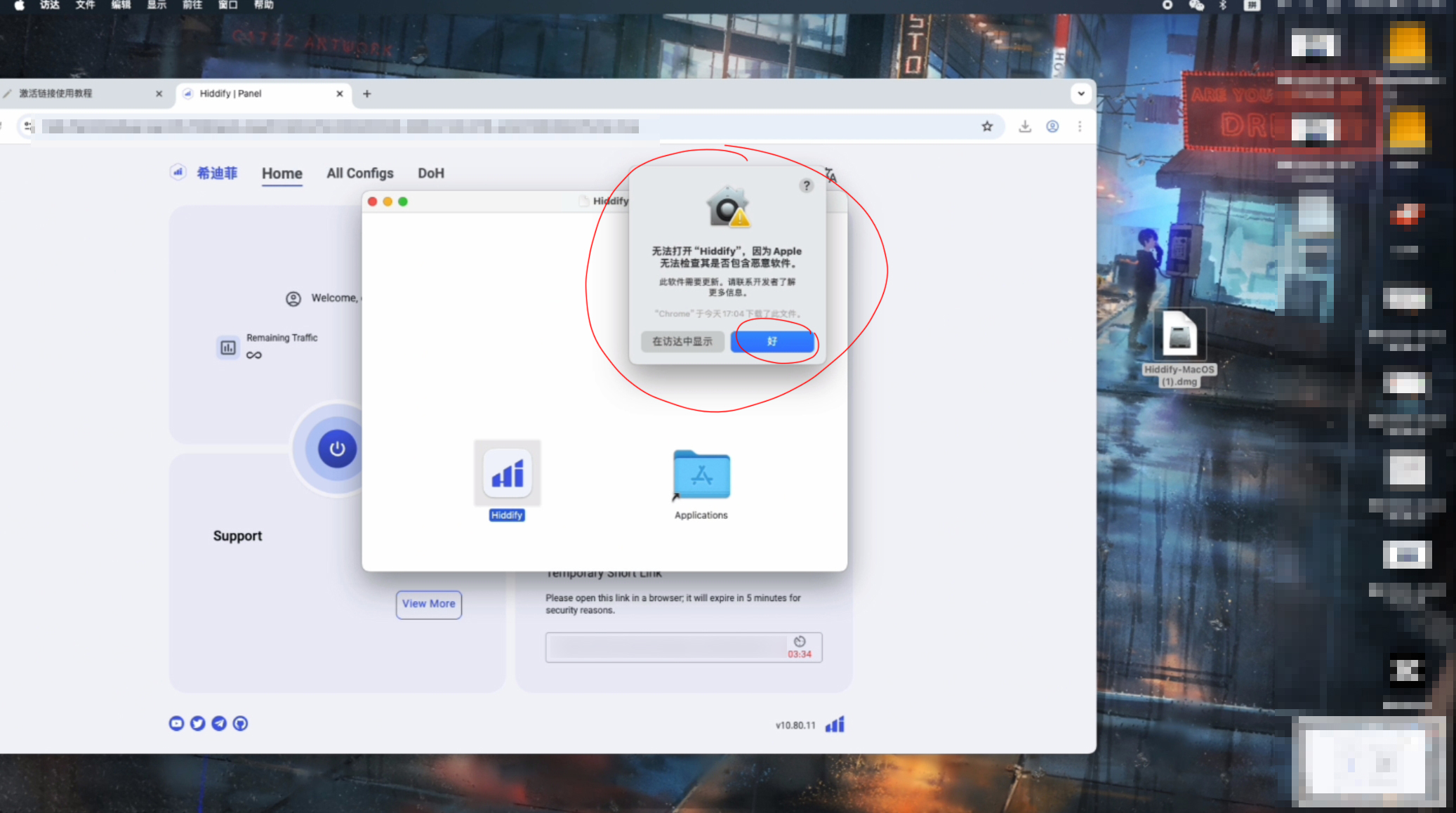
Task: Bookmark this page with the star icon
Action: (987, 126)
